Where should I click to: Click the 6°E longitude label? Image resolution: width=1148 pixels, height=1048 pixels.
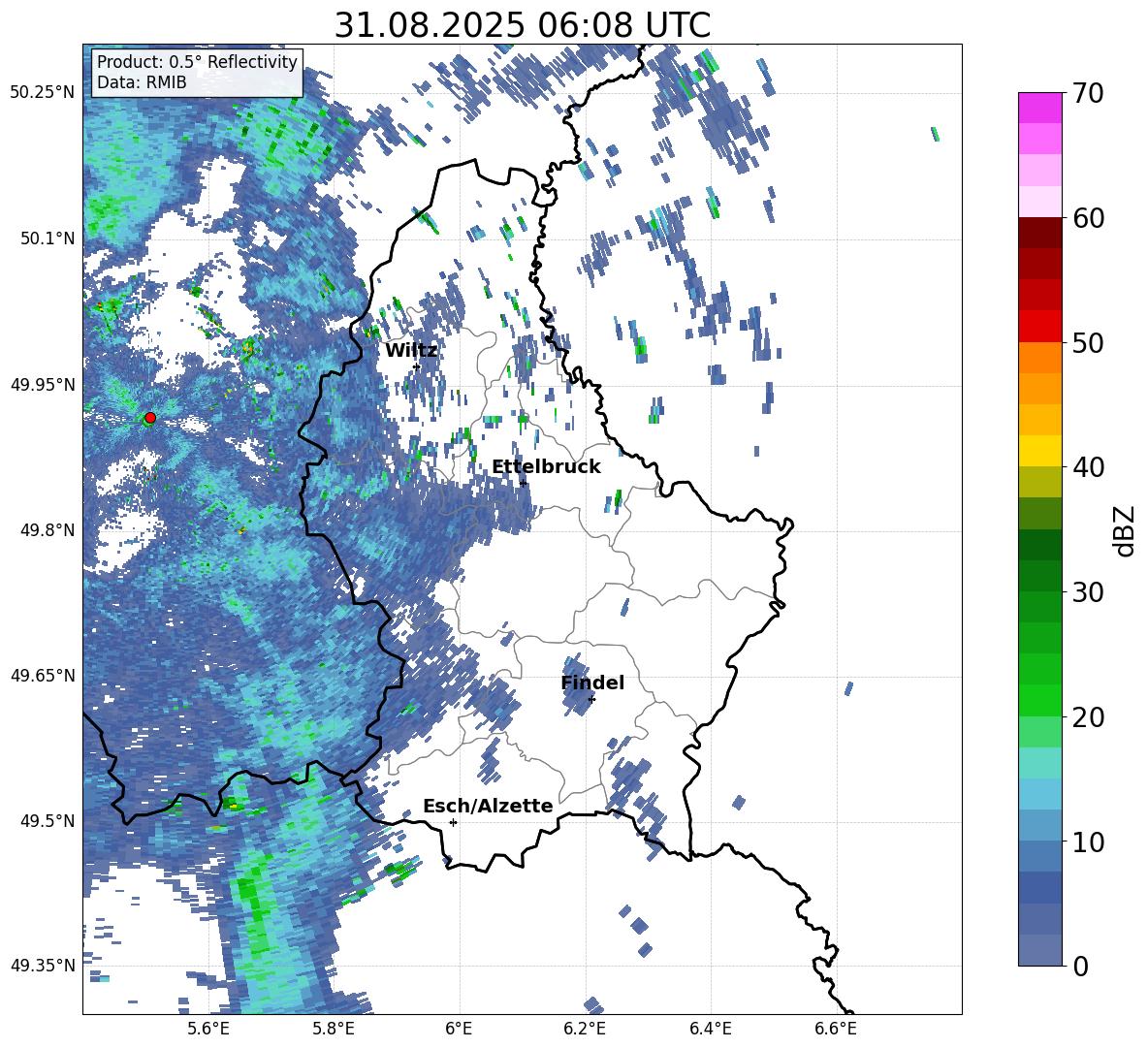459,1030
